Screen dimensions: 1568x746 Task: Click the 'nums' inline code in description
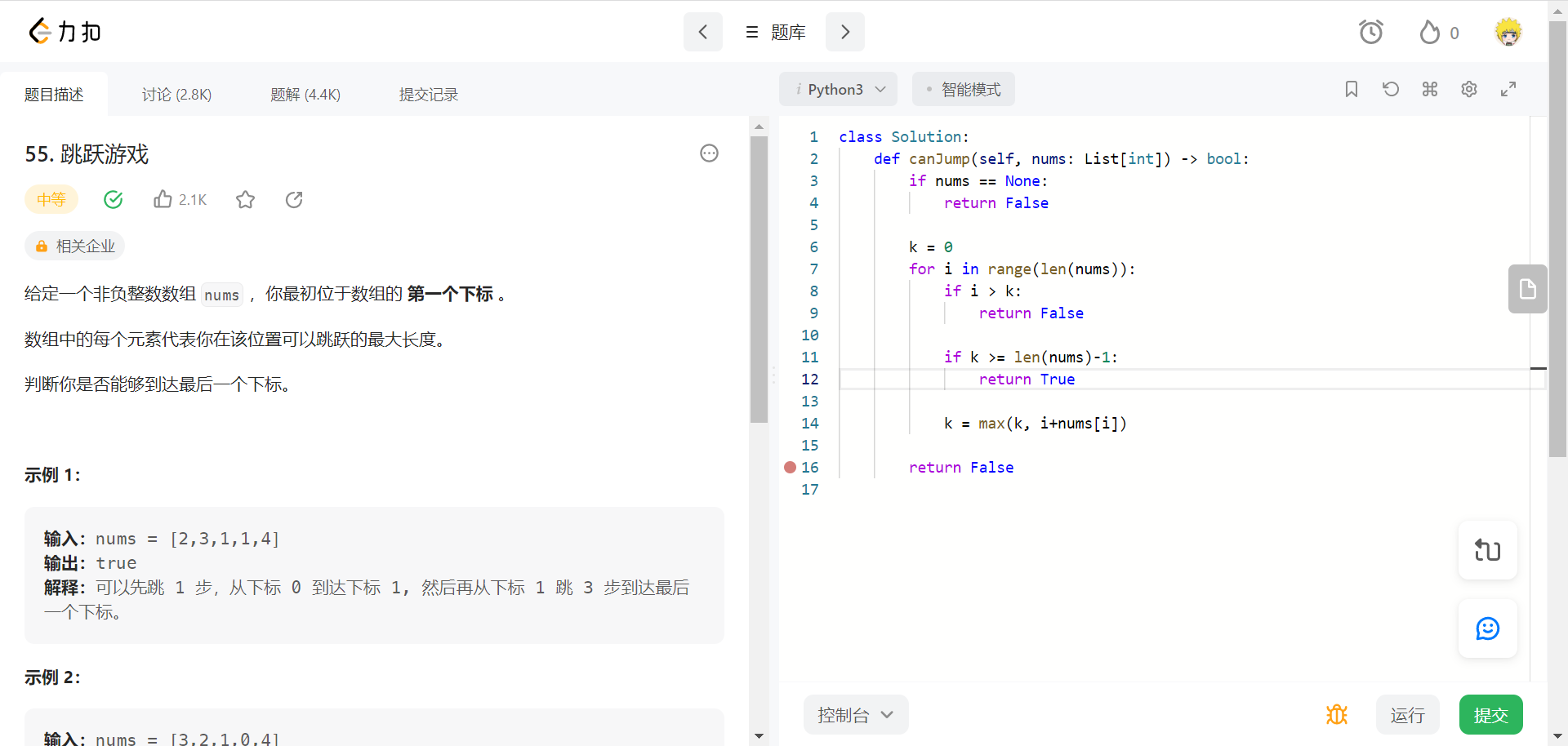(x=222, y=295)
